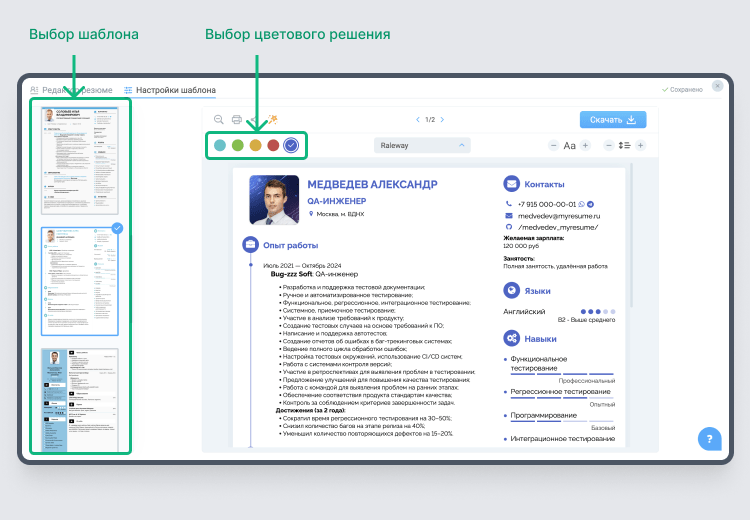Switch to Редактор резюме tab
The height and width of the screenshot is (520, 750).
[71, 90]
